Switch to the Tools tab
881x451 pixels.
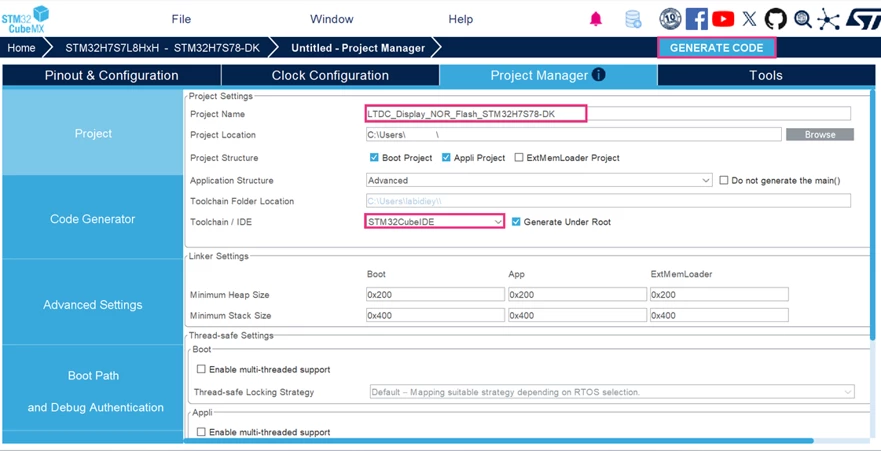point(765,75)
